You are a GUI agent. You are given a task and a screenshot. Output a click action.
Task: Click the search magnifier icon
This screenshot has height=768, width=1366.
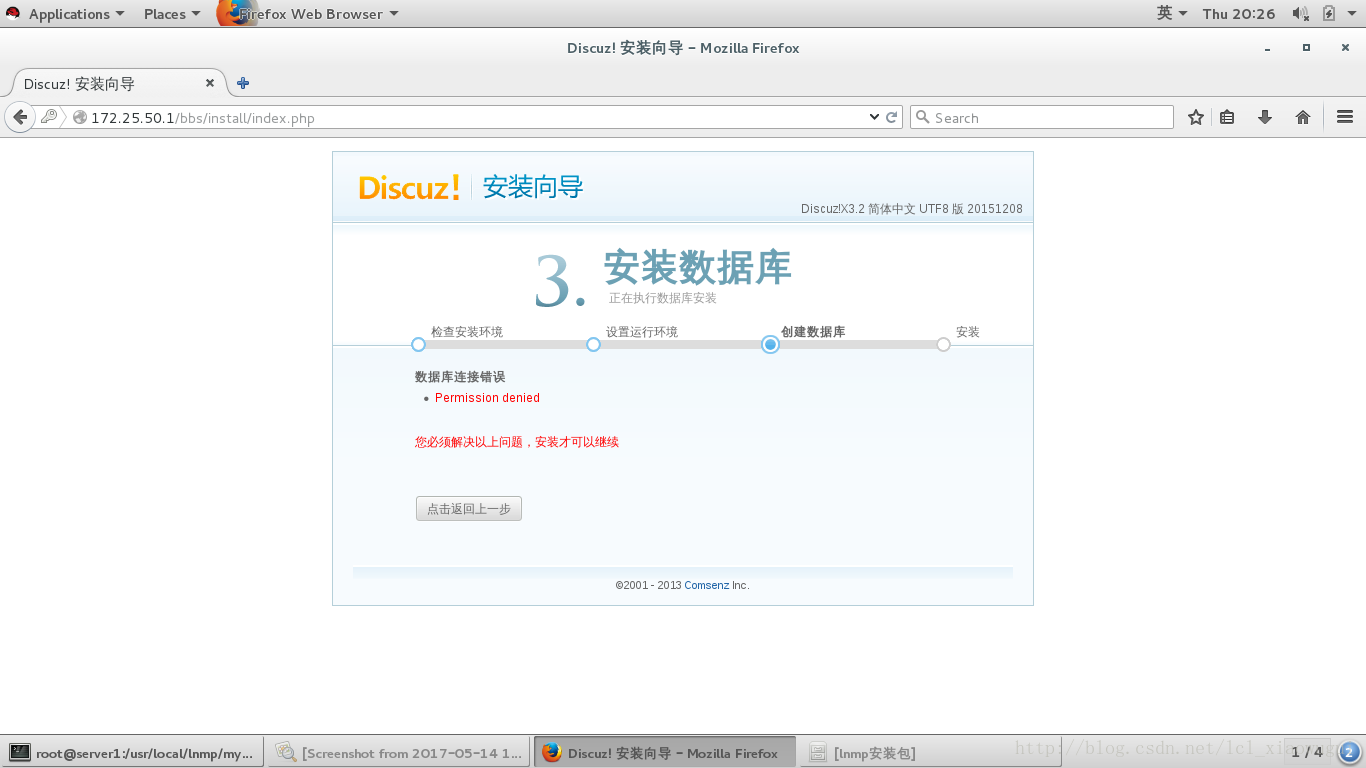923,117
